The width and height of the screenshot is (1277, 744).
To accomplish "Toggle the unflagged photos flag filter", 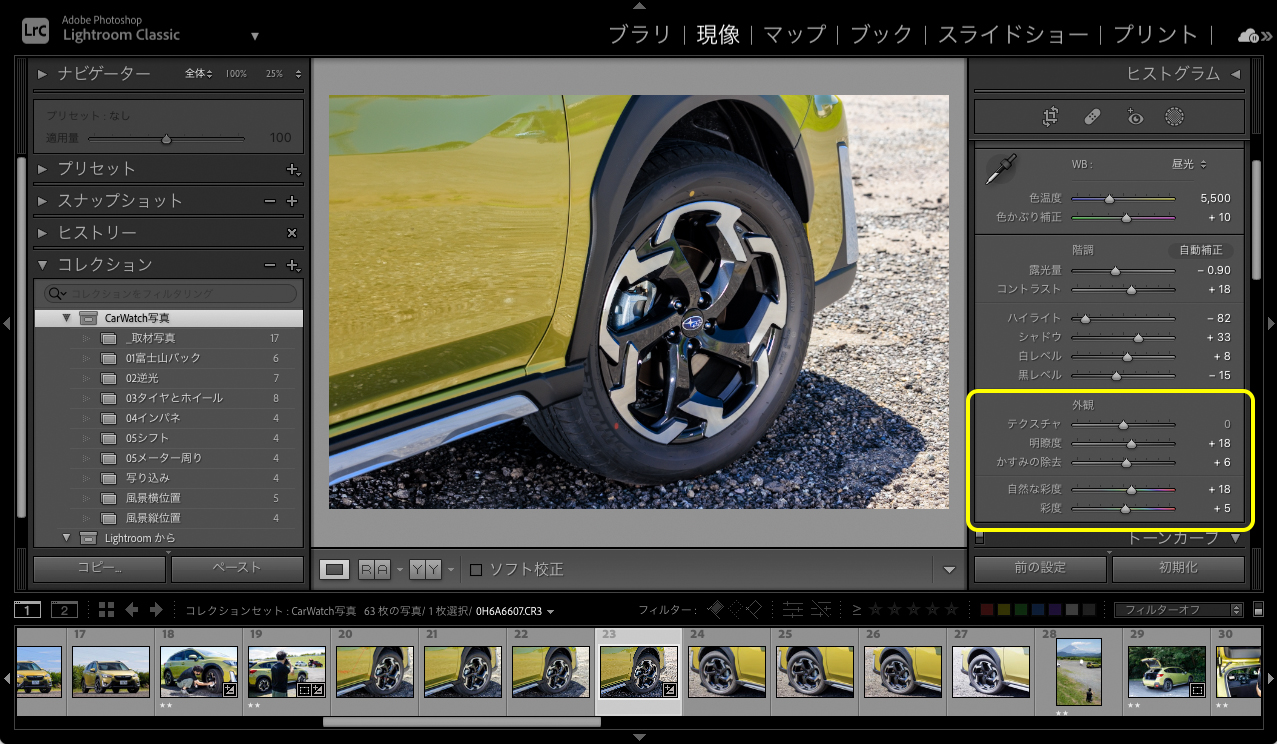I will point(734,609).
